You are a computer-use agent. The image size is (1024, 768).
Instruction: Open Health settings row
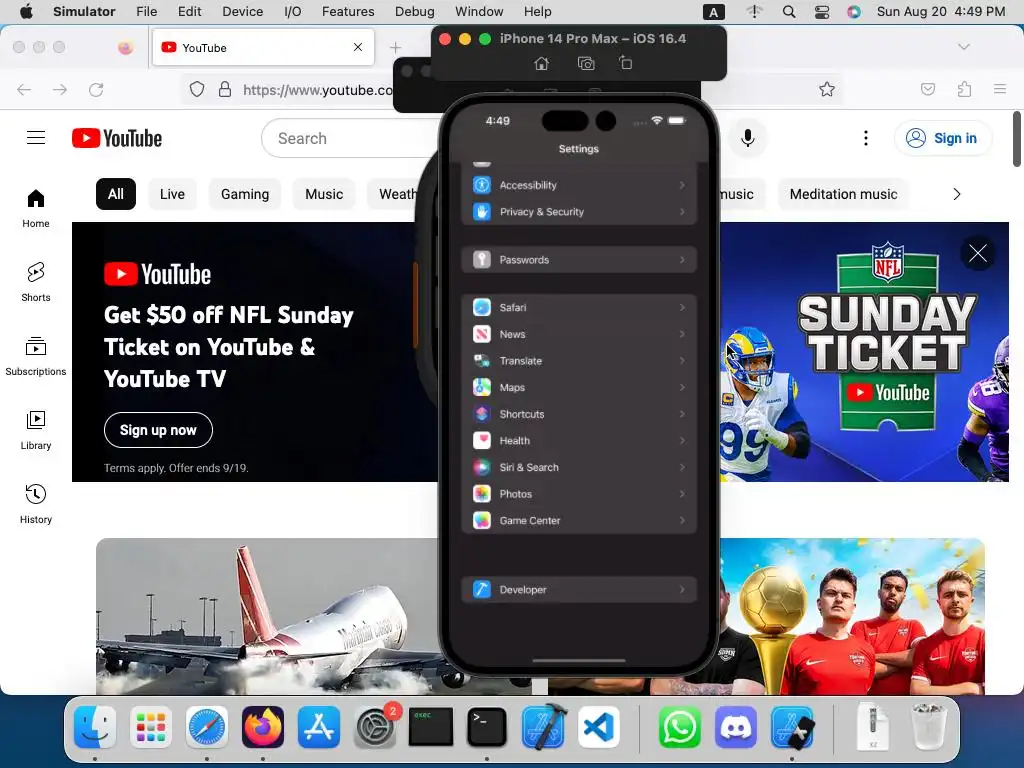[x=579, y=441]
